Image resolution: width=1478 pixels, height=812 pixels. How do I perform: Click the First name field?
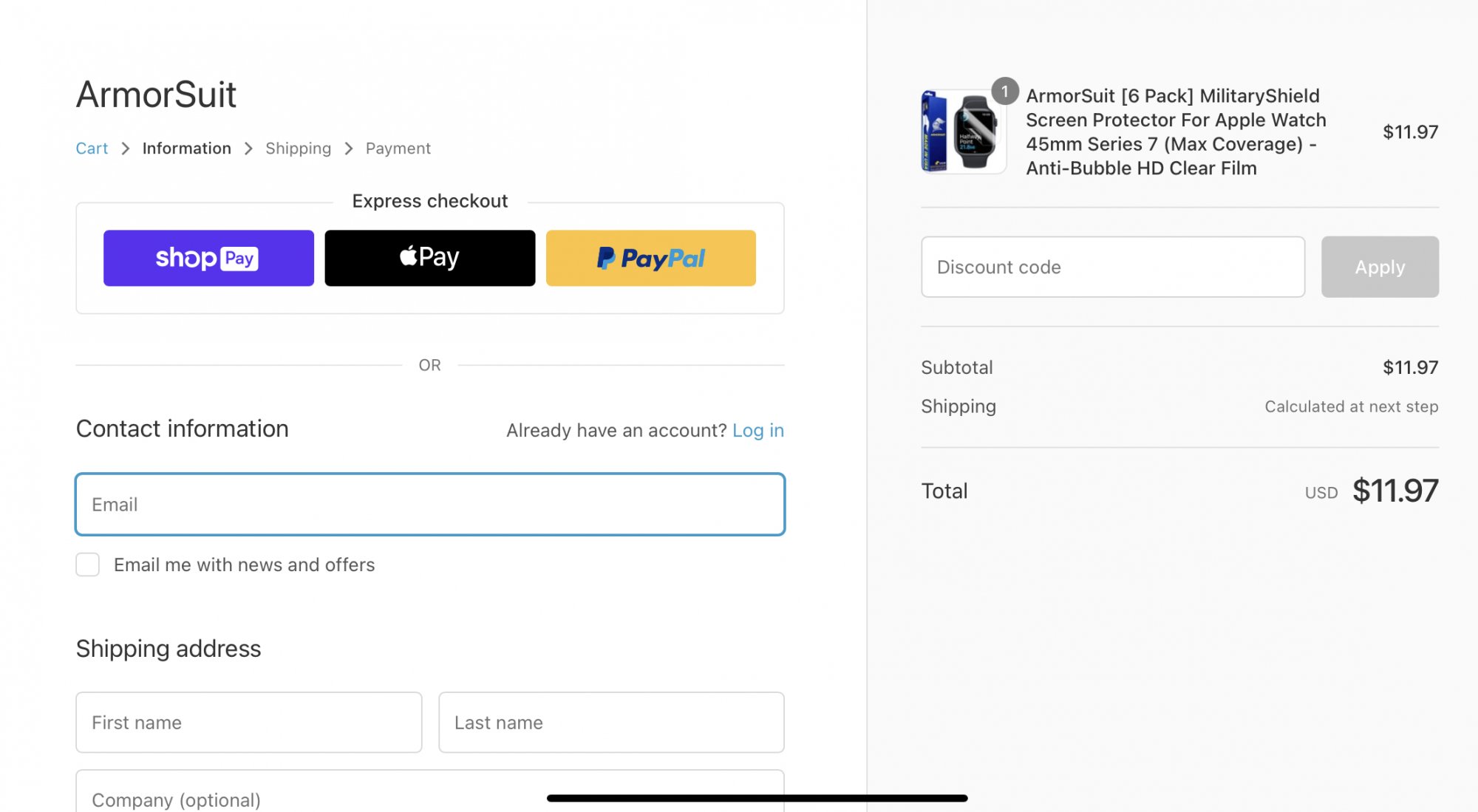pos(248,723)
